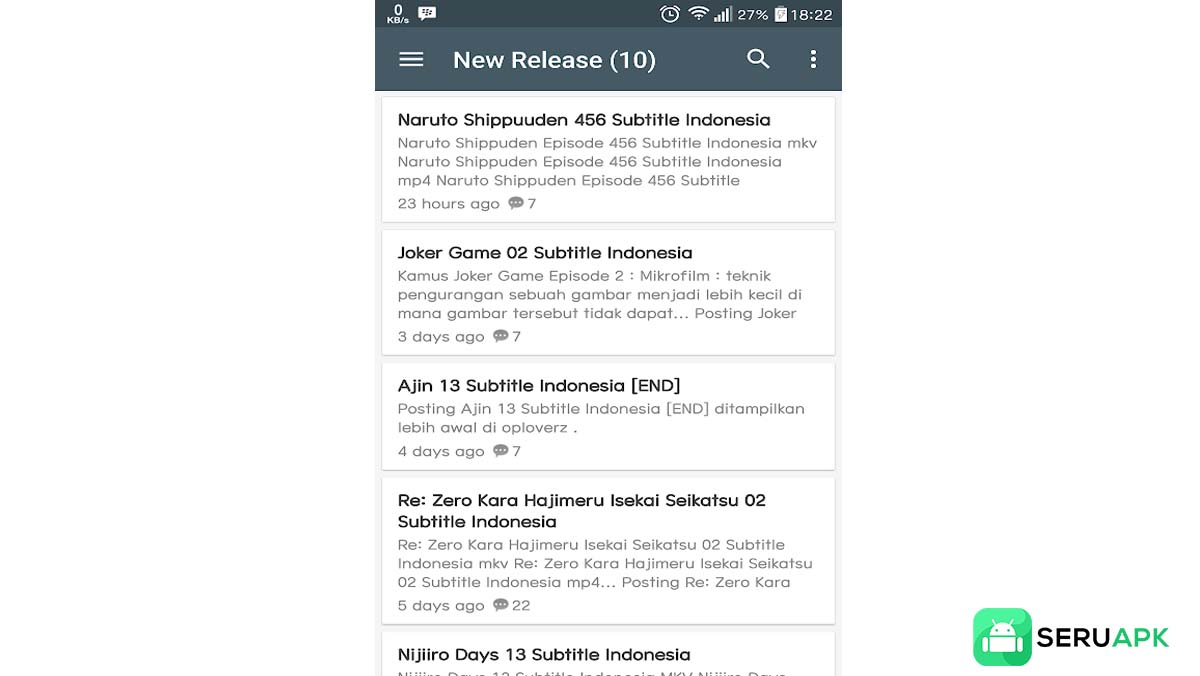Viewport: 1200px width, 676px height.
Task: Click the New Release (10) header title
Action: tap(554, 60)
